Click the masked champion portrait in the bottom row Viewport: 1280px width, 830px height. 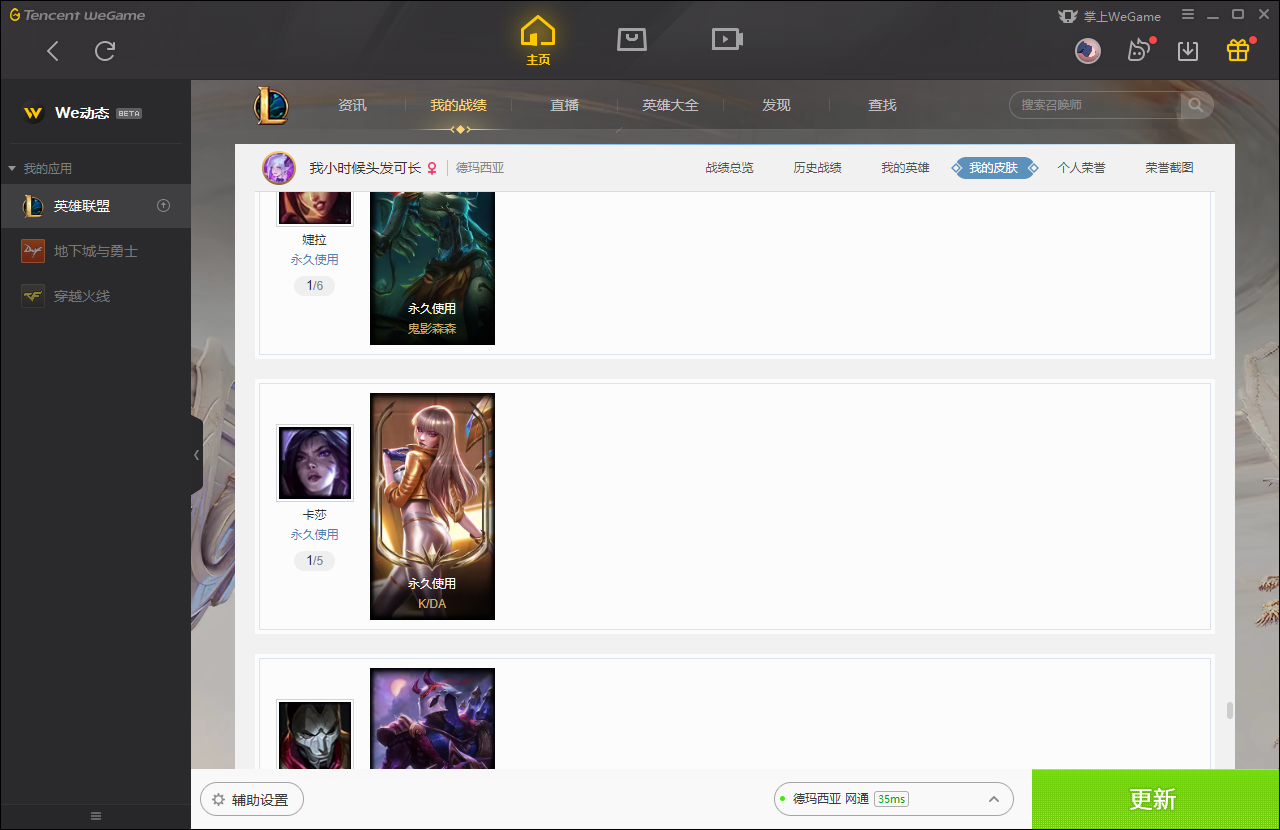click(315, 735)
